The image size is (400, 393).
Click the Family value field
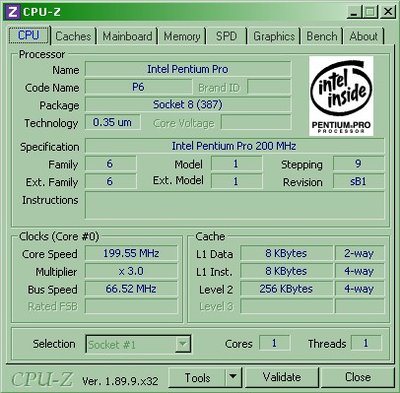(x=110, y=164)
